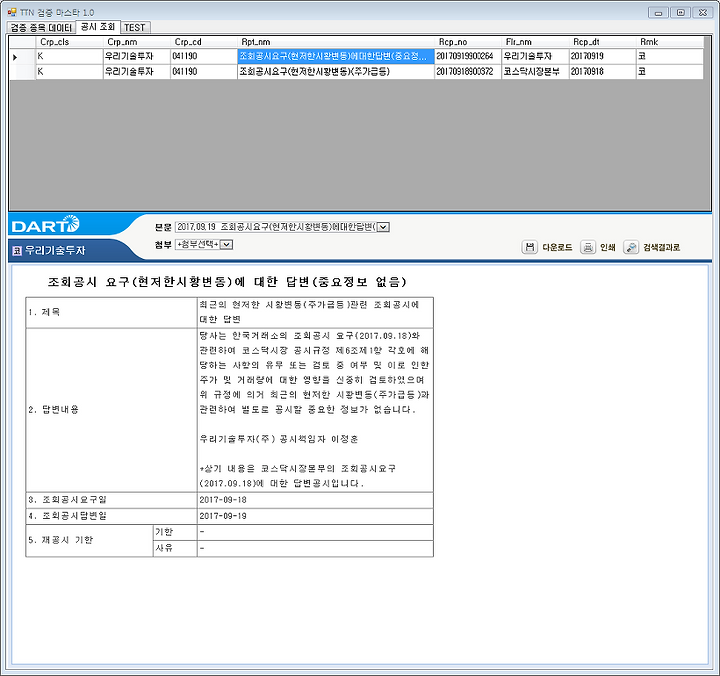Select report cell 조회공시요구(현저한시황변동)(주가급등)
The image size is (720, 676).
click(336, 72)
